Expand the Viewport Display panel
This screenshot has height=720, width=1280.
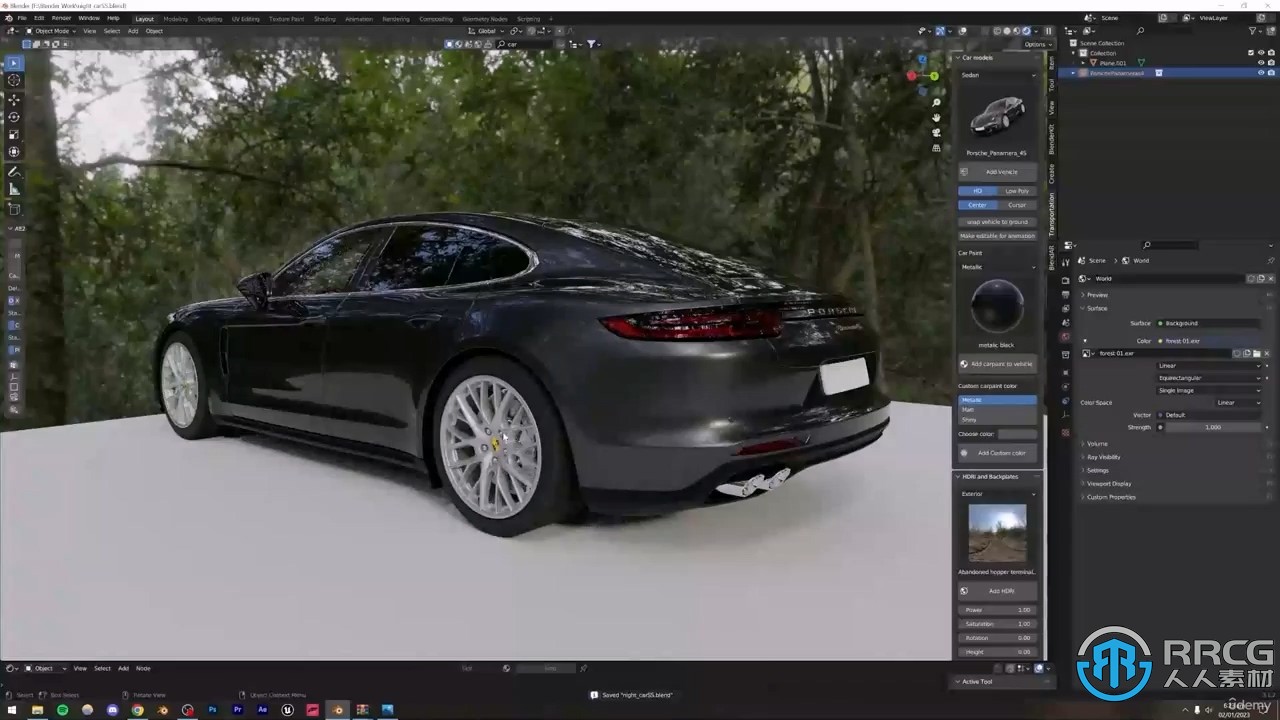coord(1108,484)
